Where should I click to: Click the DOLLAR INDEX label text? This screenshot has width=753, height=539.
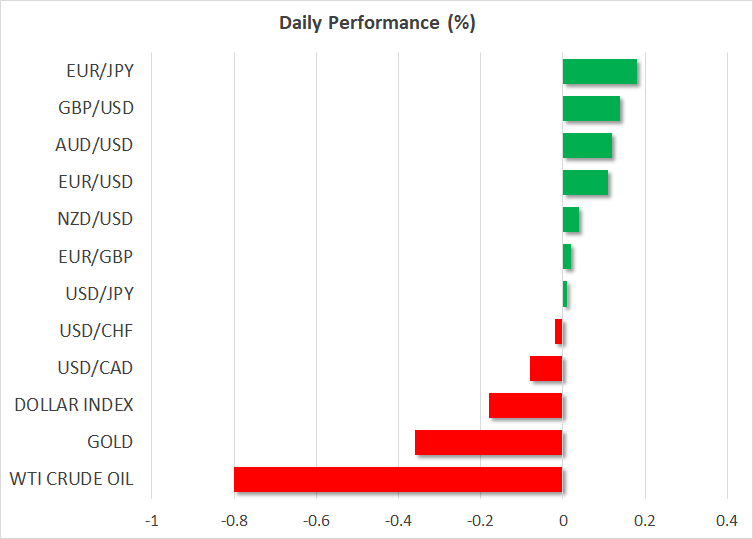[x=74, y=405]
